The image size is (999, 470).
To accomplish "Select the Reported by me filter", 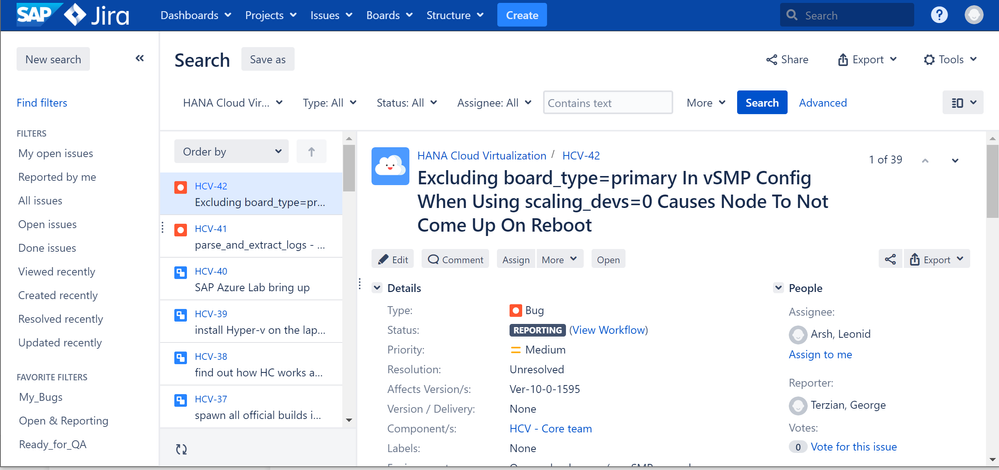I will pos(57,177).
